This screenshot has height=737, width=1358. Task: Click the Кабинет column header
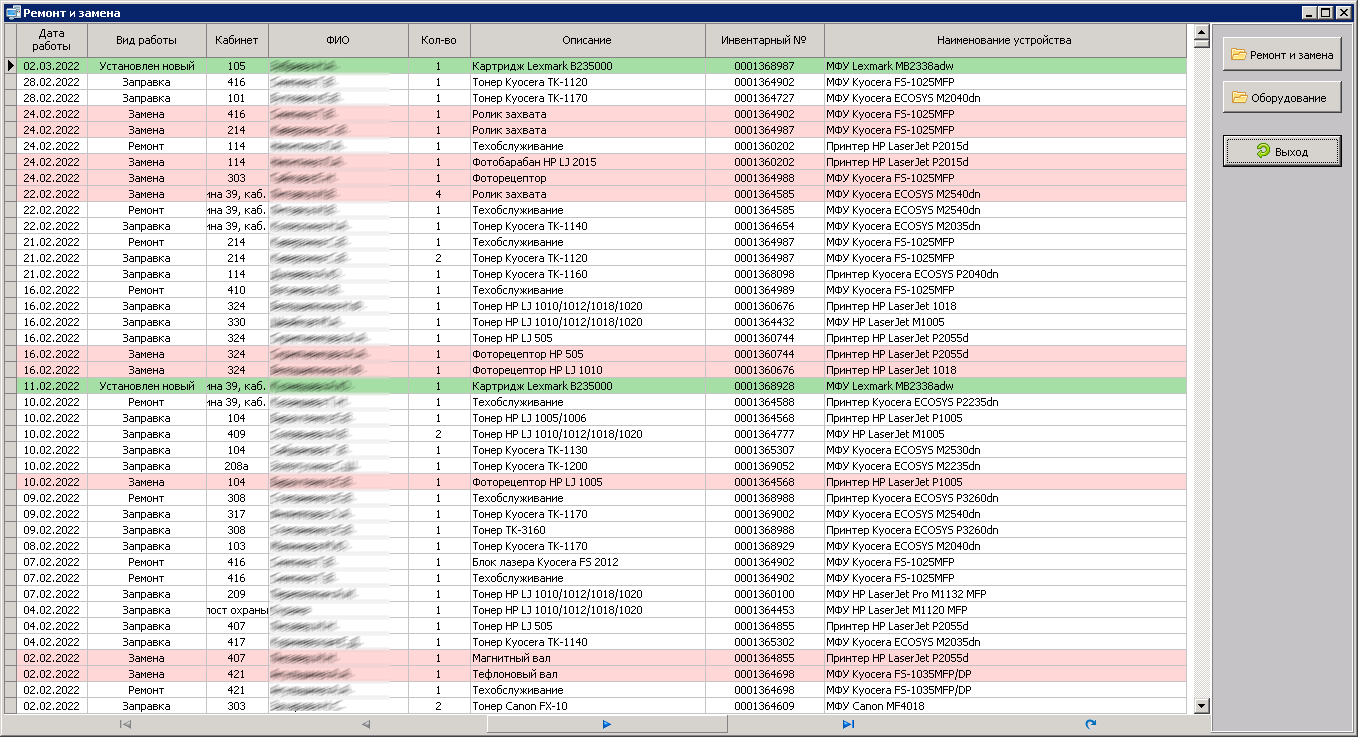237,40
